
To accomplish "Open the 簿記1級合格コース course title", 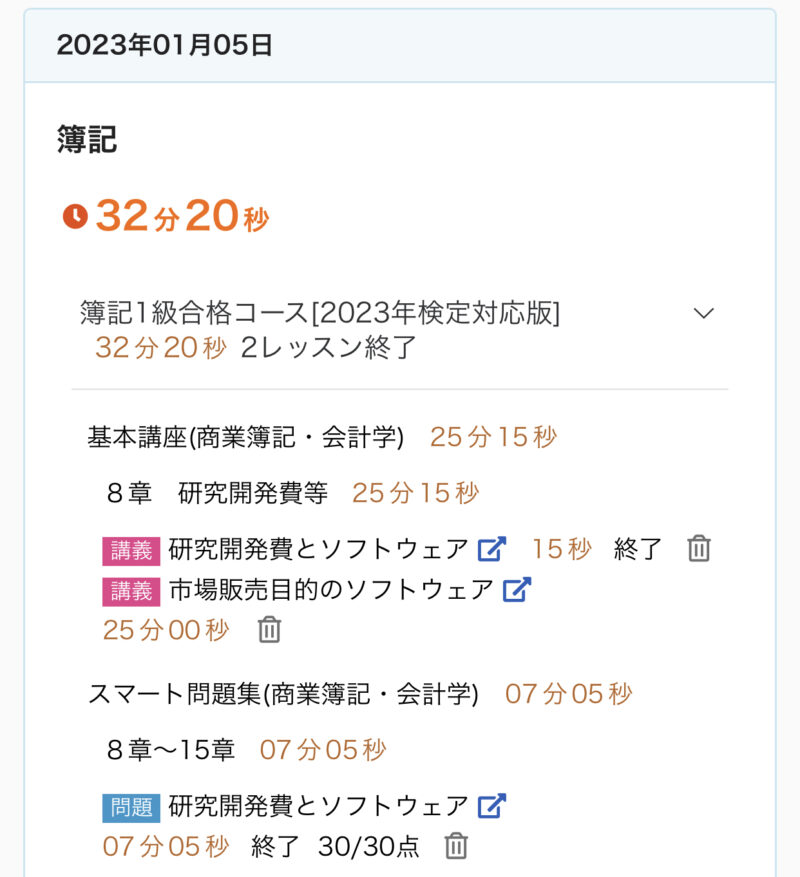I will (x=320, y=313).
